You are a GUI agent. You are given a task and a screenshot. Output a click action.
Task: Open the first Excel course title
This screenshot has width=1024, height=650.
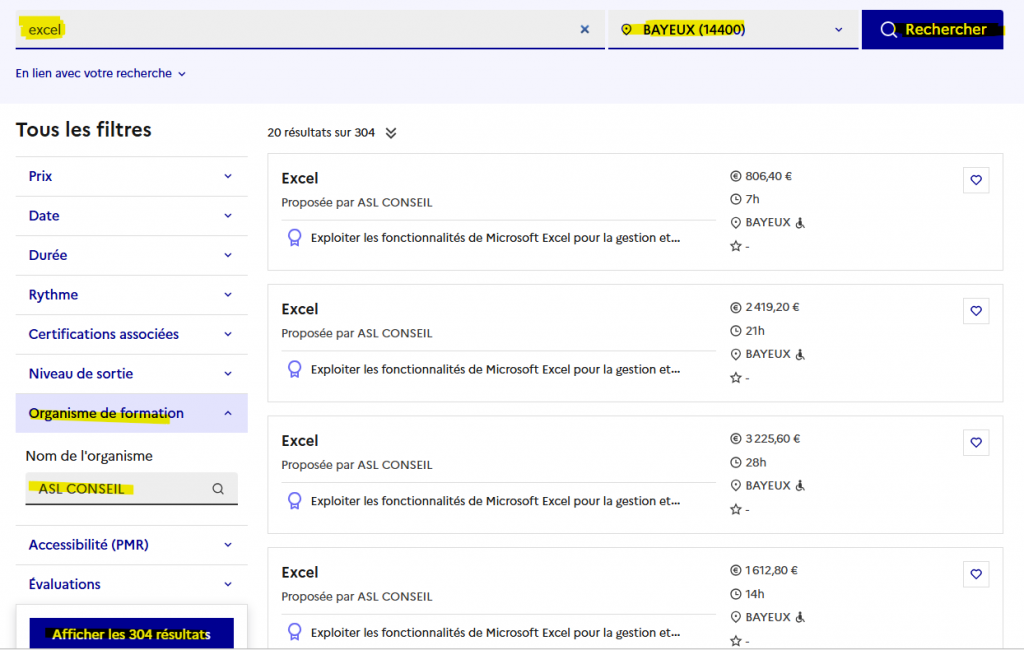[x=300, y=178]
